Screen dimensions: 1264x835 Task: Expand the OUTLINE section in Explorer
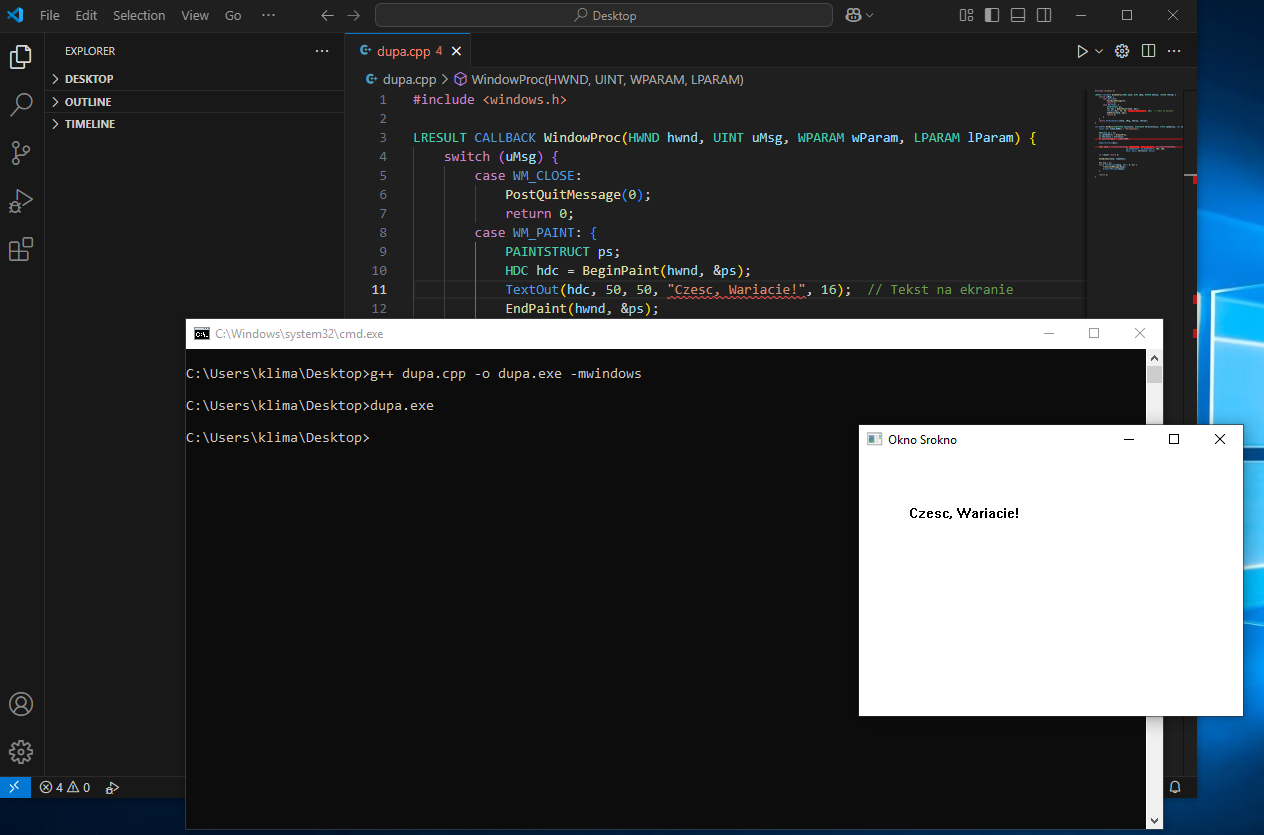tap(88, 102)
